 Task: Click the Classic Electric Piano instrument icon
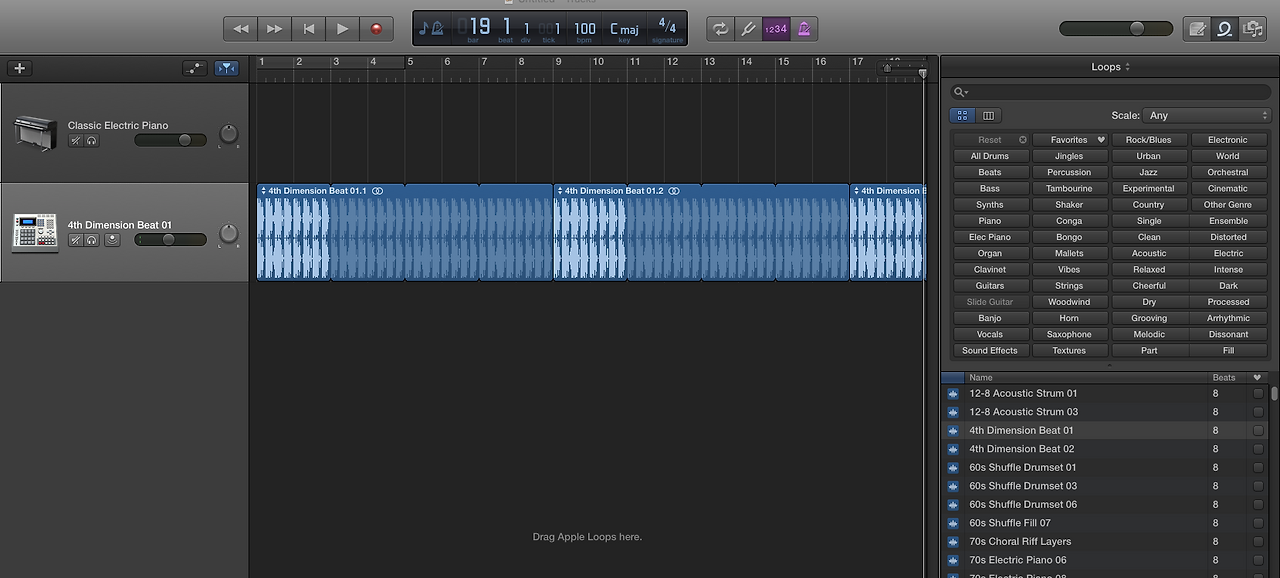(34, 132)
